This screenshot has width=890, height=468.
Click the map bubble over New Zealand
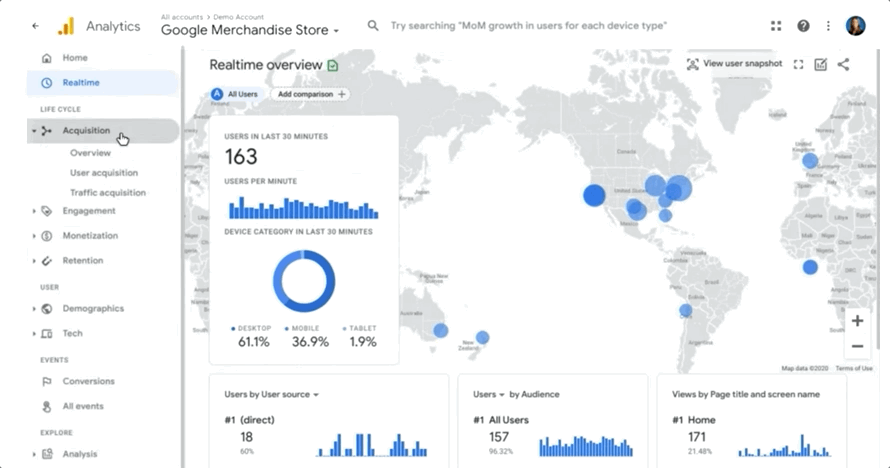tap(482, 338)
